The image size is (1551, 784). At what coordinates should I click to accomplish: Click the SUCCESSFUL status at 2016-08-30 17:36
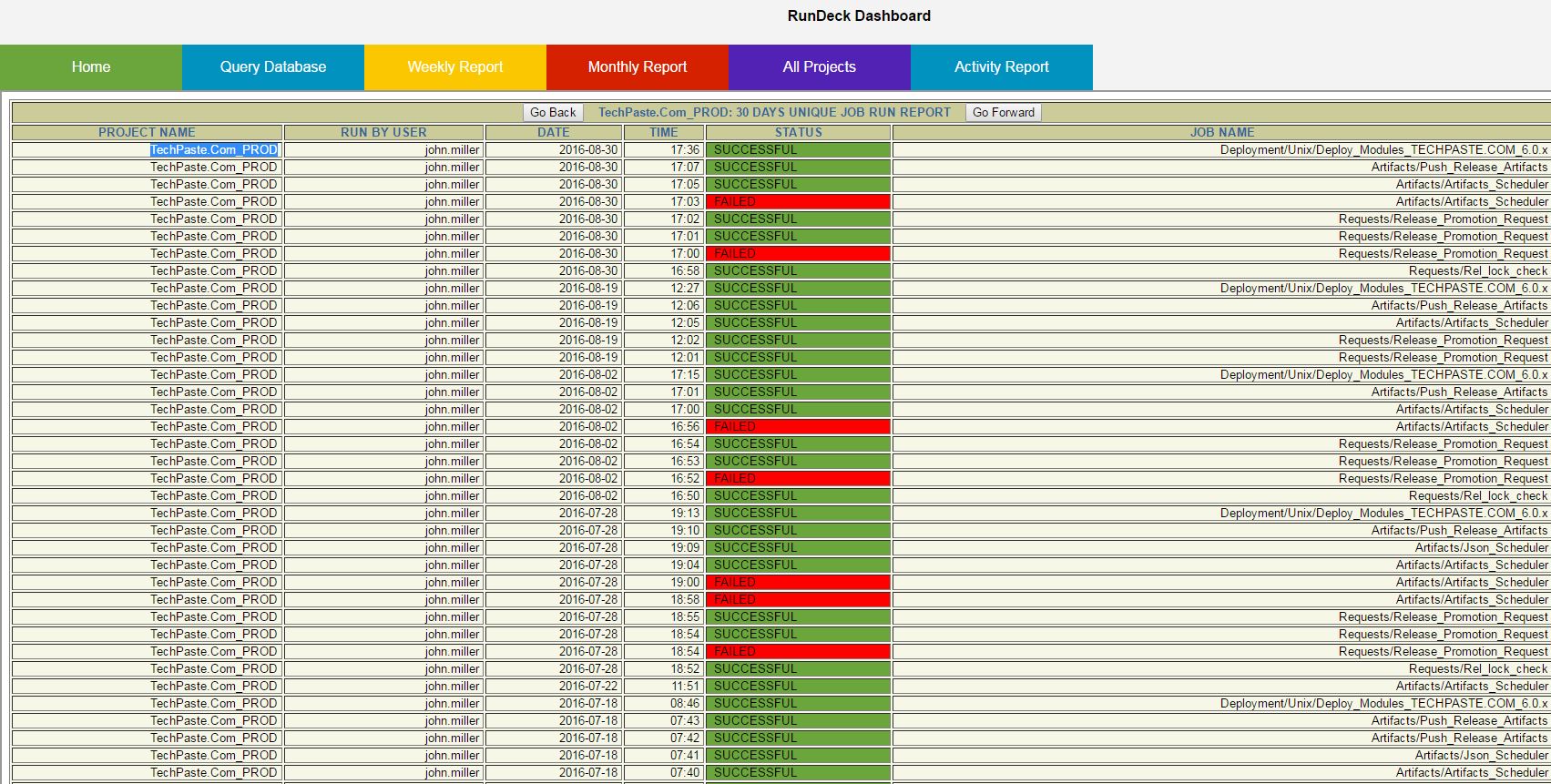point(798,150)
